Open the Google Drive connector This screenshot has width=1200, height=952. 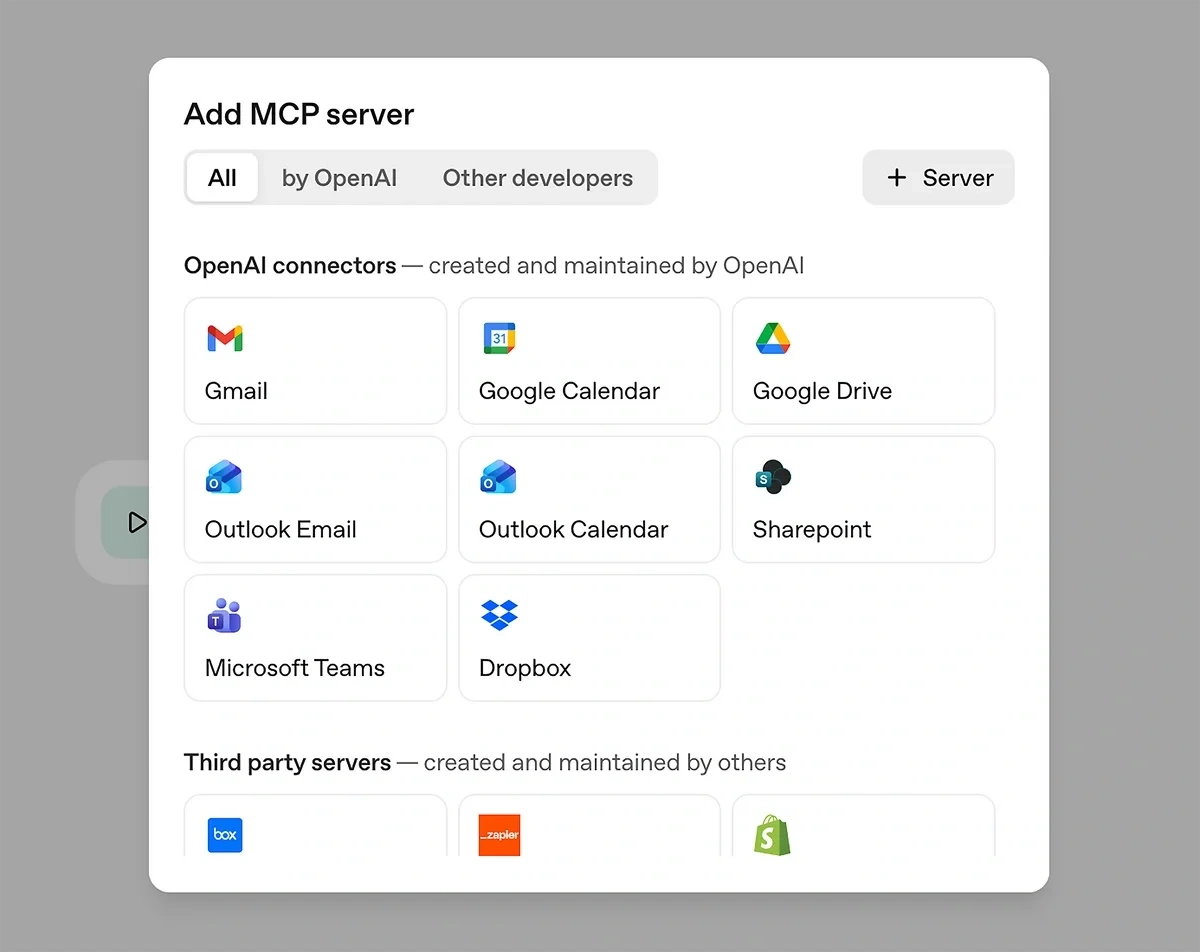click(862, 360)
